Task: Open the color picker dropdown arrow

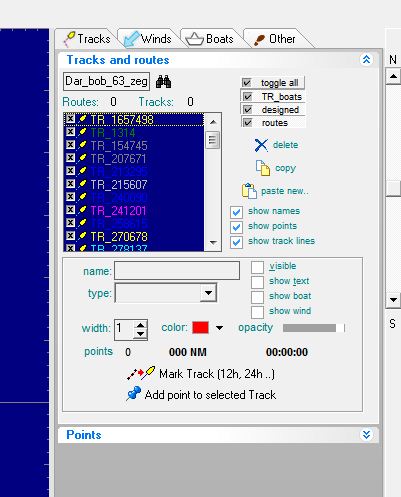Action: pos(219,328)
